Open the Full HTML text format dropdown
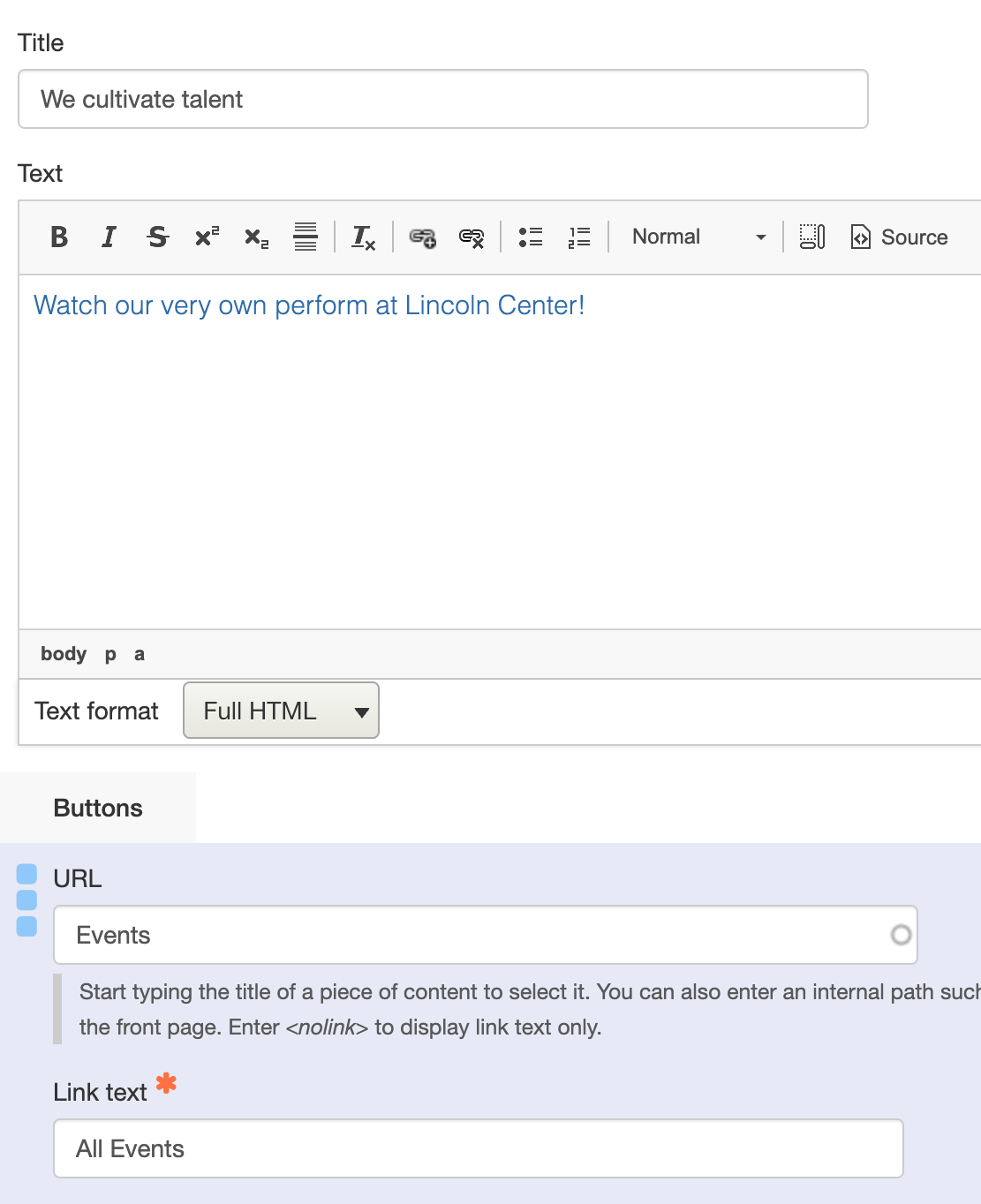Screen dimensions: 981x1204 tap(281, 711)
